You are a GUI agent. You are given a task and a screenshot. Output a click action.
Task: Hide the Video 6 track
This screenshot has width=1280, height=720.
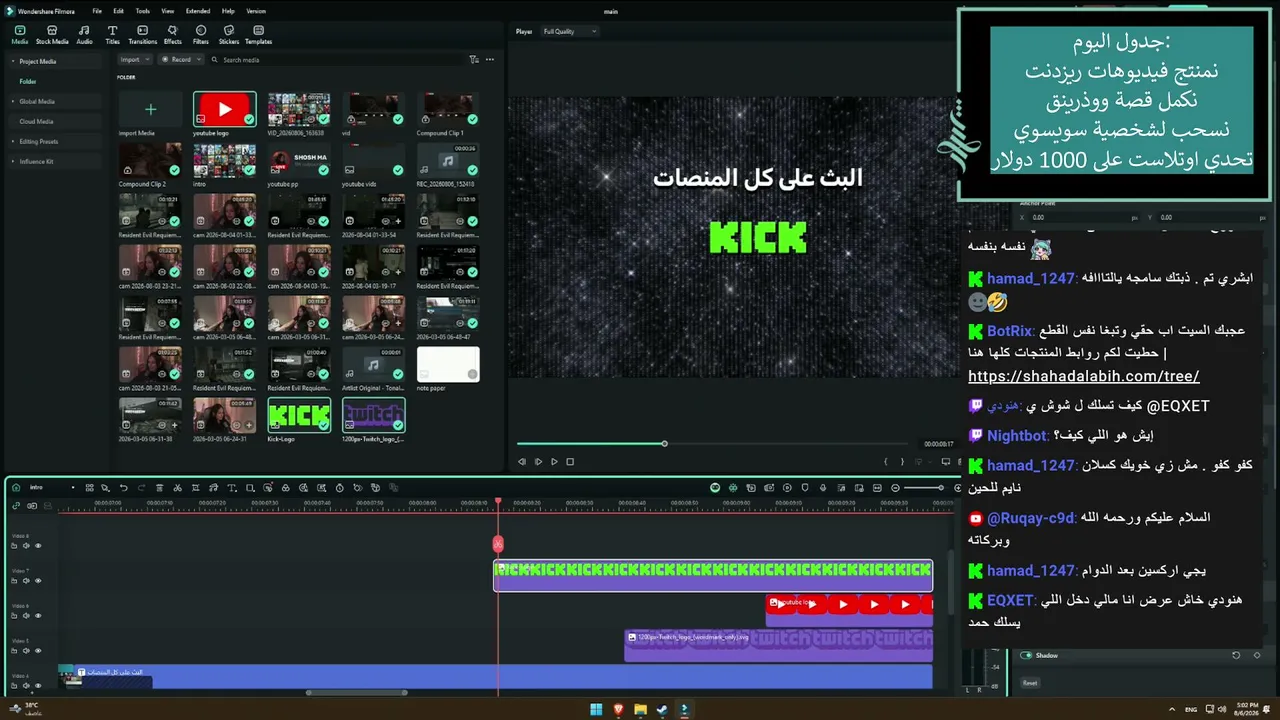(38, 616)
